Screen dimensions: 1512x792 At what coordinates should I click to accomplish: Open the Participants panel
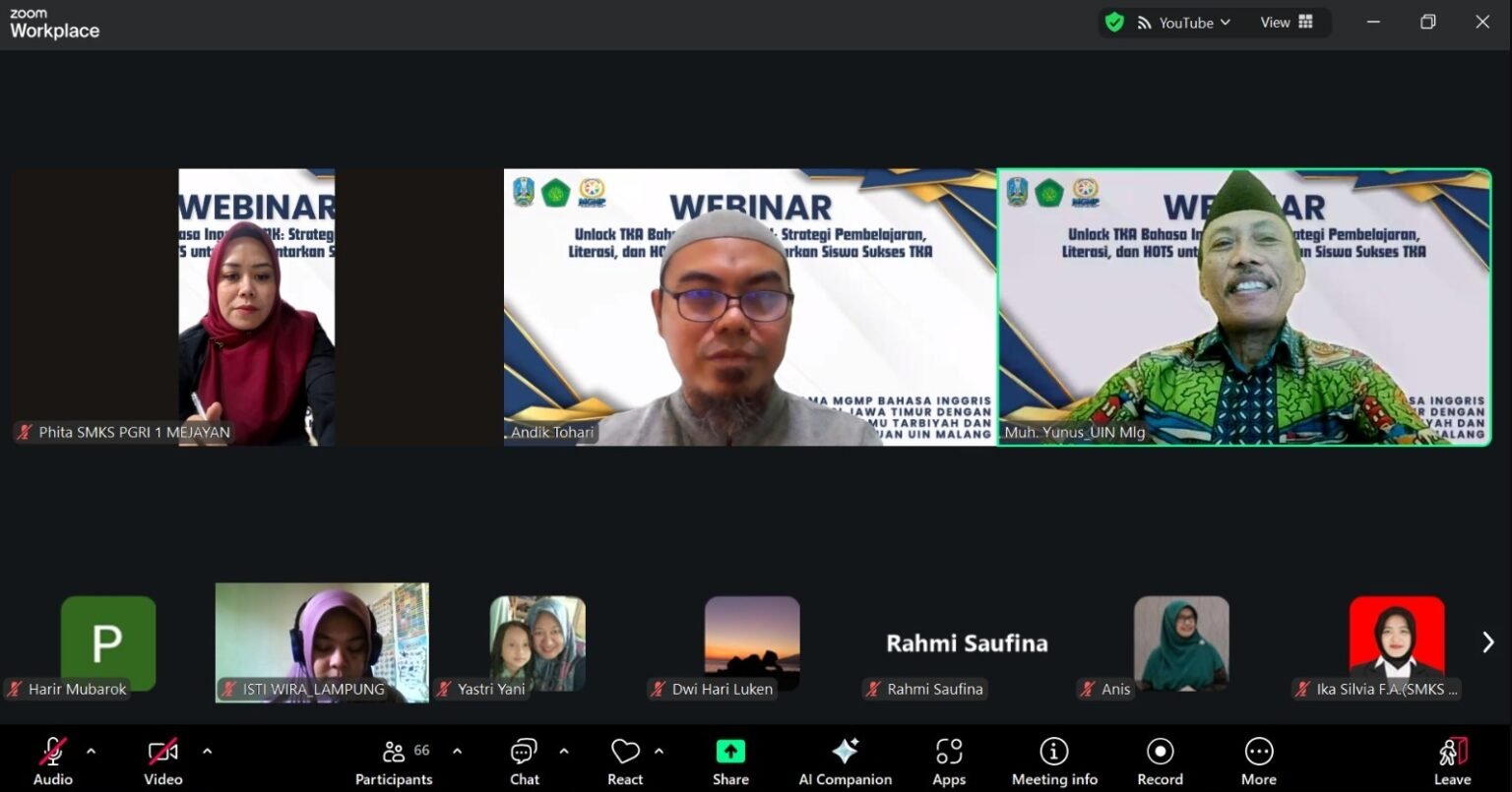pyautogui.click(x=394, y=761)
